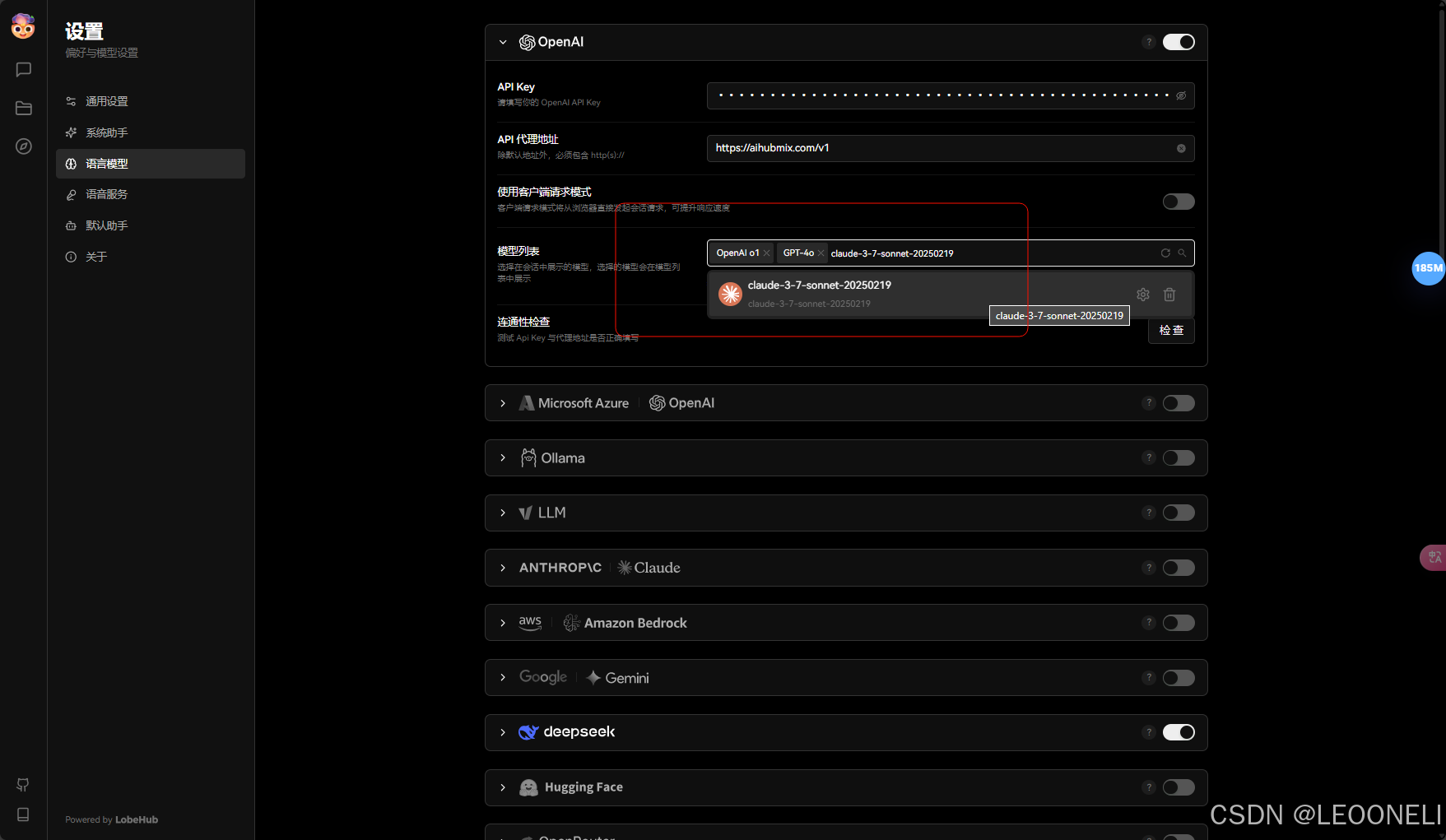
Task: Enable client-side request mode toggle
Action: point(1179,202)
